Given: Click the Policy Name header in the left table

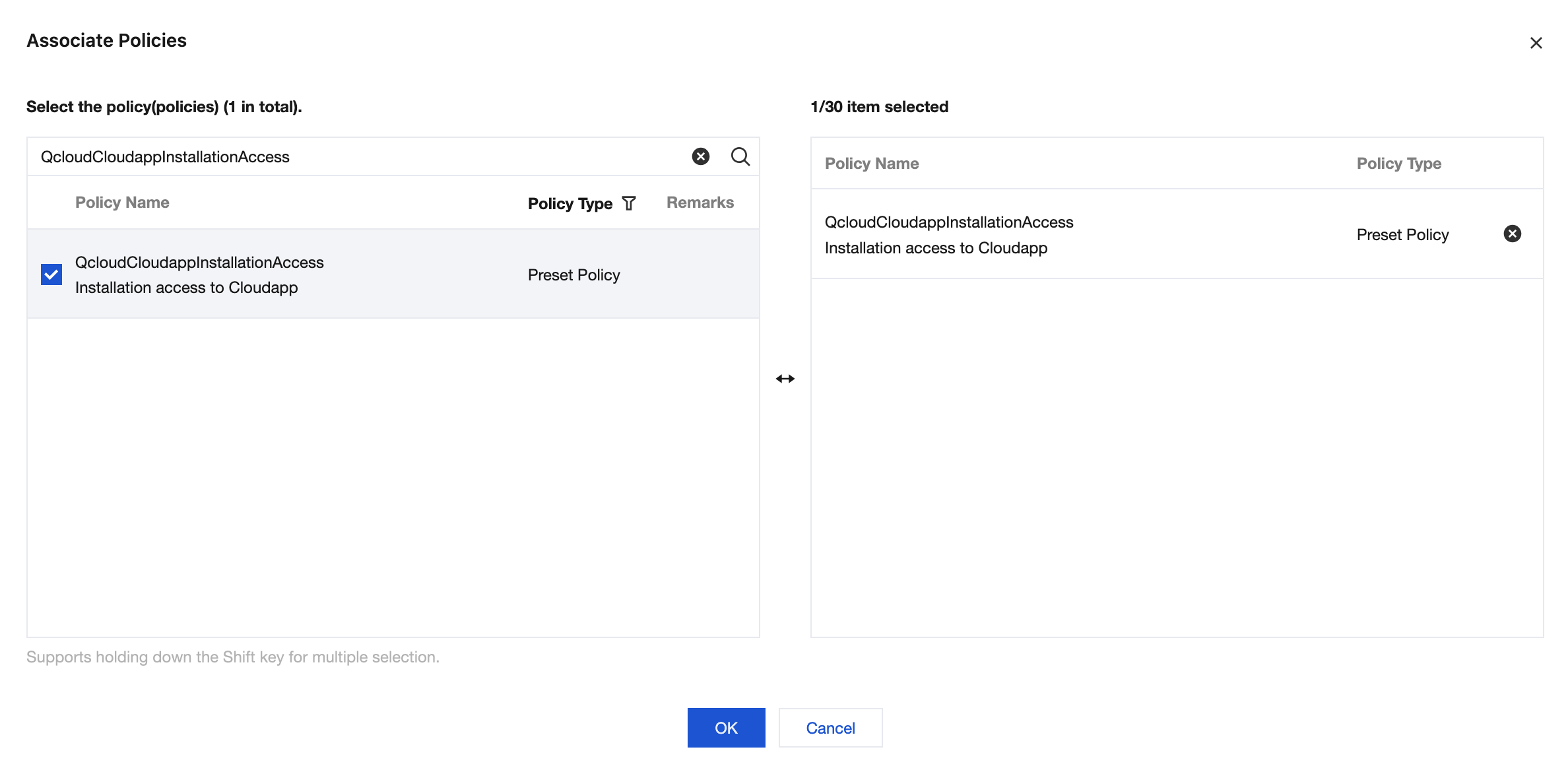Looking at the screenshot, I should tap(122, 203).
